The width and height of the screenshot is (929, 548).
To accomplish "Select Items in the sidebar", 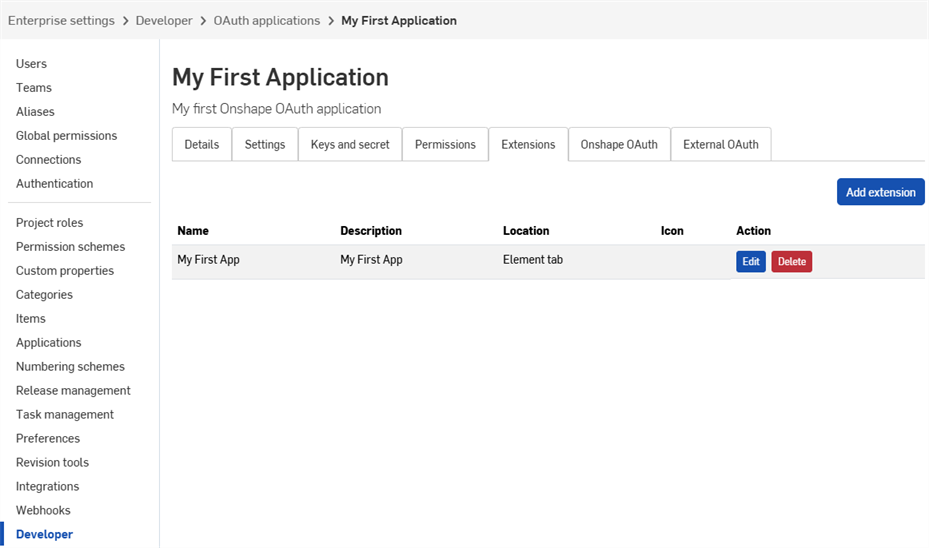I will tap(31, 319).
